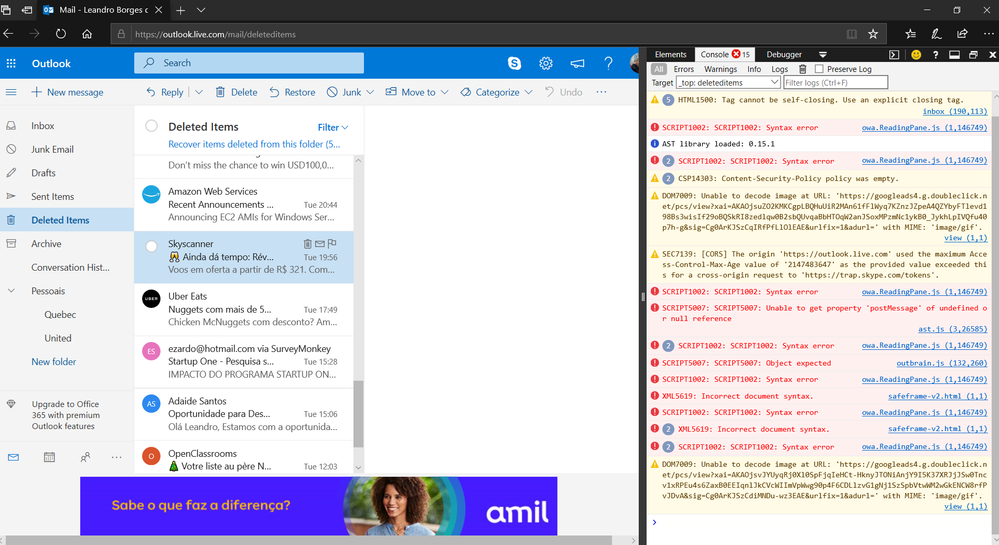Click message list vertical scrollbar thumb
Viewport: 999px width, 545px height.
(358, 413)
